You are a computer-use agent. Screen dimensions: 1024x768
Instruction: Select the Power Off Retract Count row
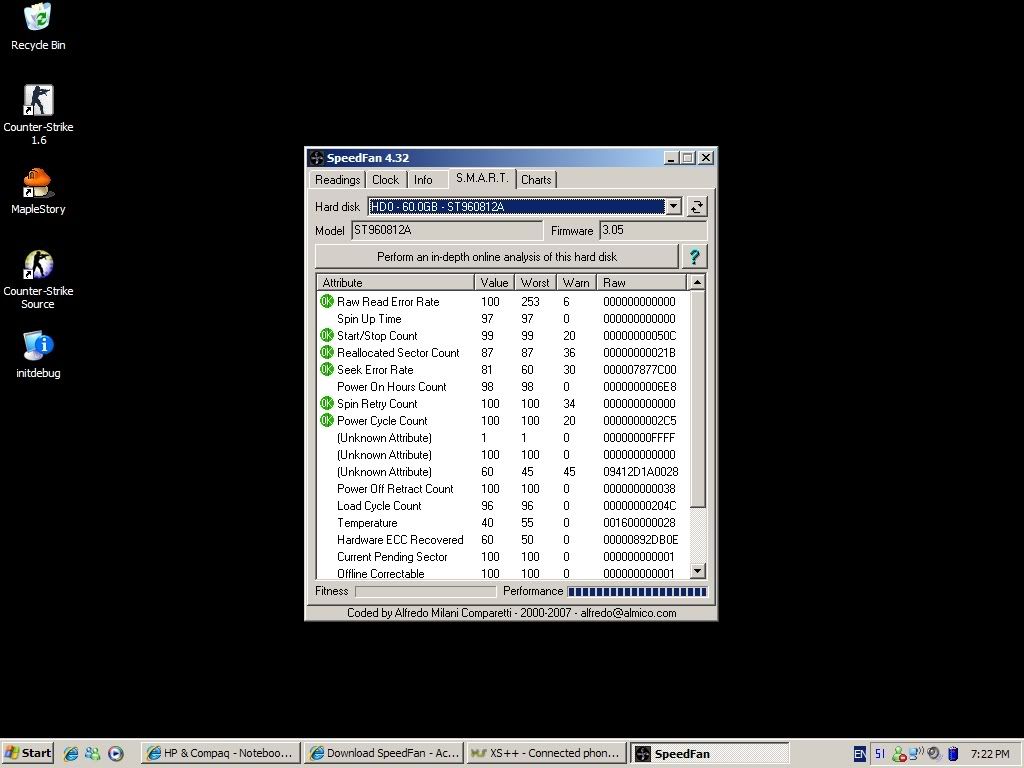tap(503, 488)
